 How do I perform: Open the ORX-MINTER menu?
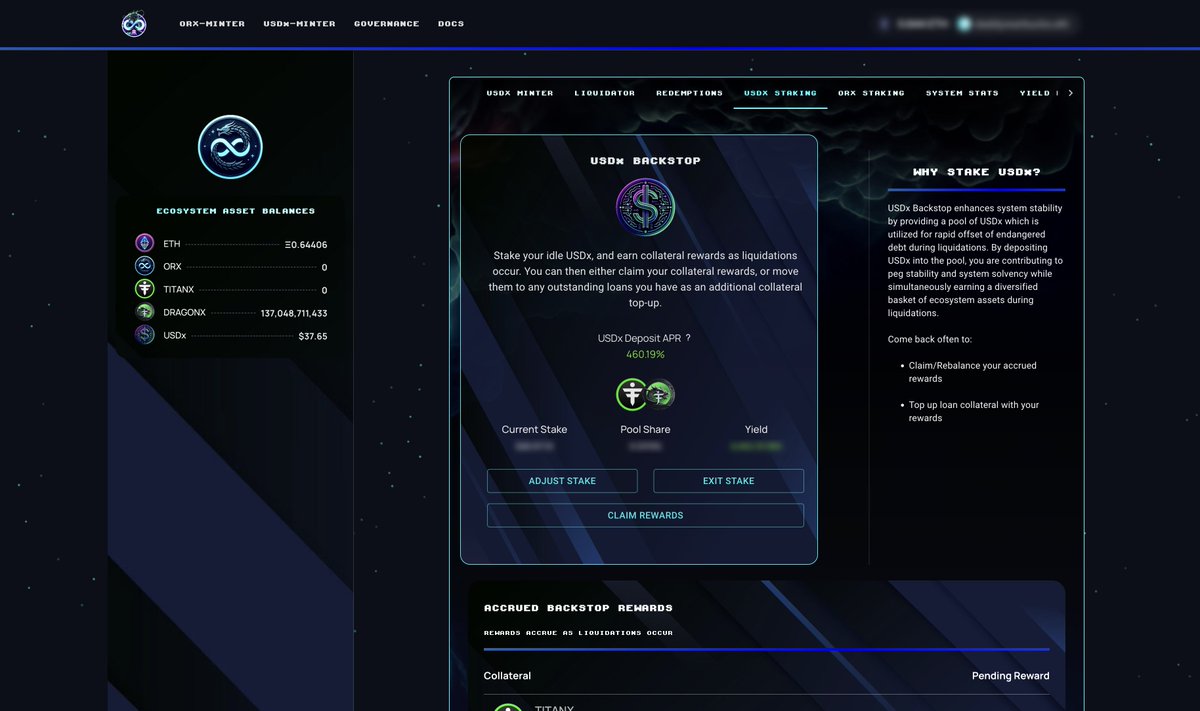(x=212, y=24)
